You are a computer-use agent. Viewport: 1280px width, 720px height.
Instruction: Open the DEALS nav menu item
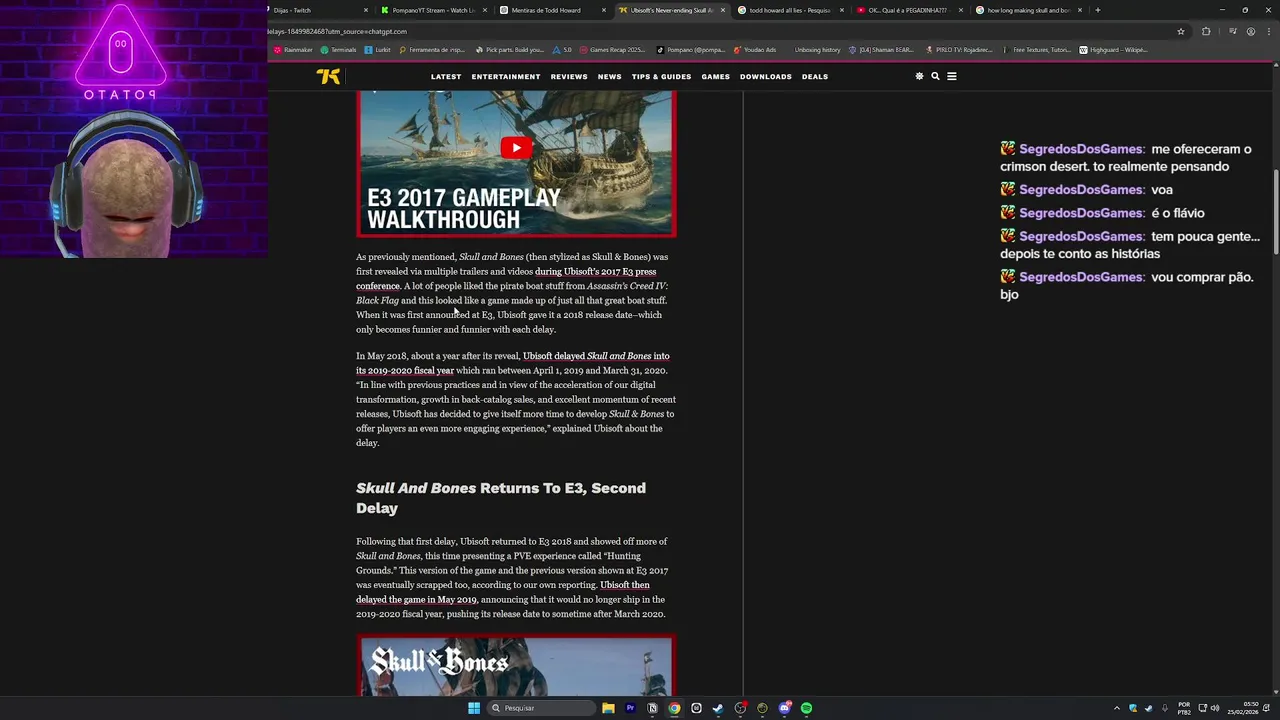(815, 77)
